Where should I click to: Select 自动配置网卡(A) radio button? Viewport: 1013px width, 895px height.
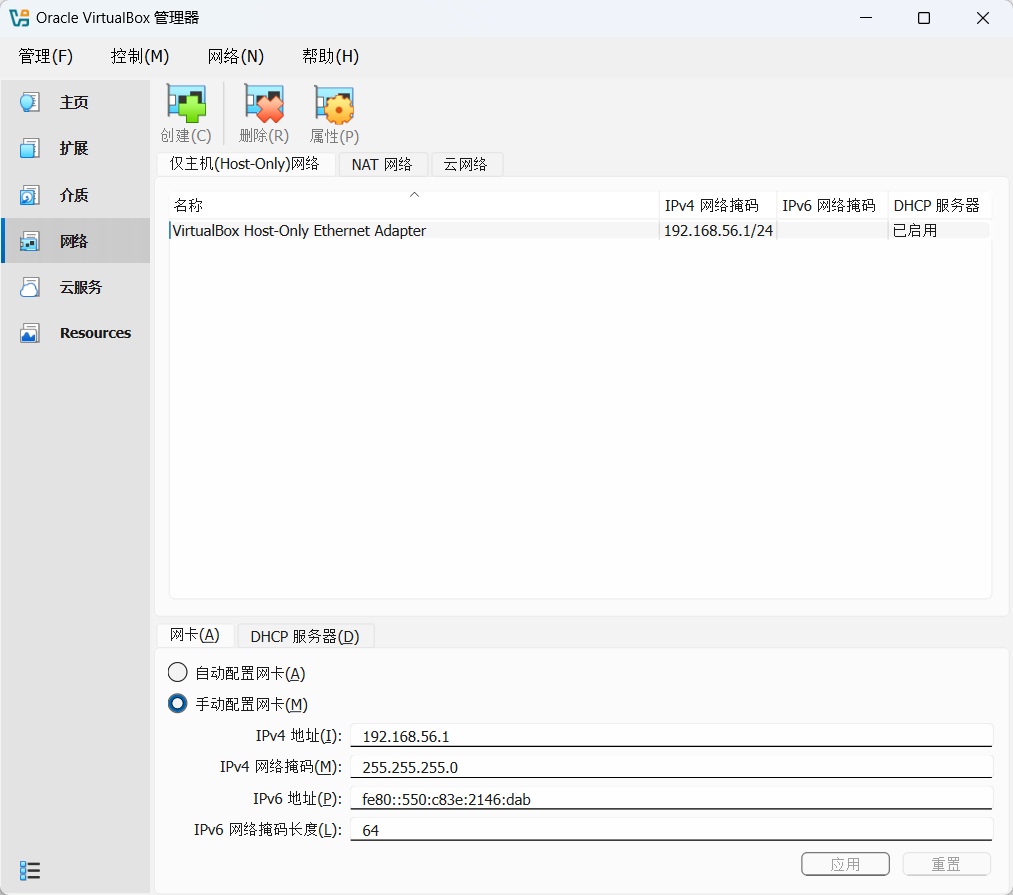[178, 673]
